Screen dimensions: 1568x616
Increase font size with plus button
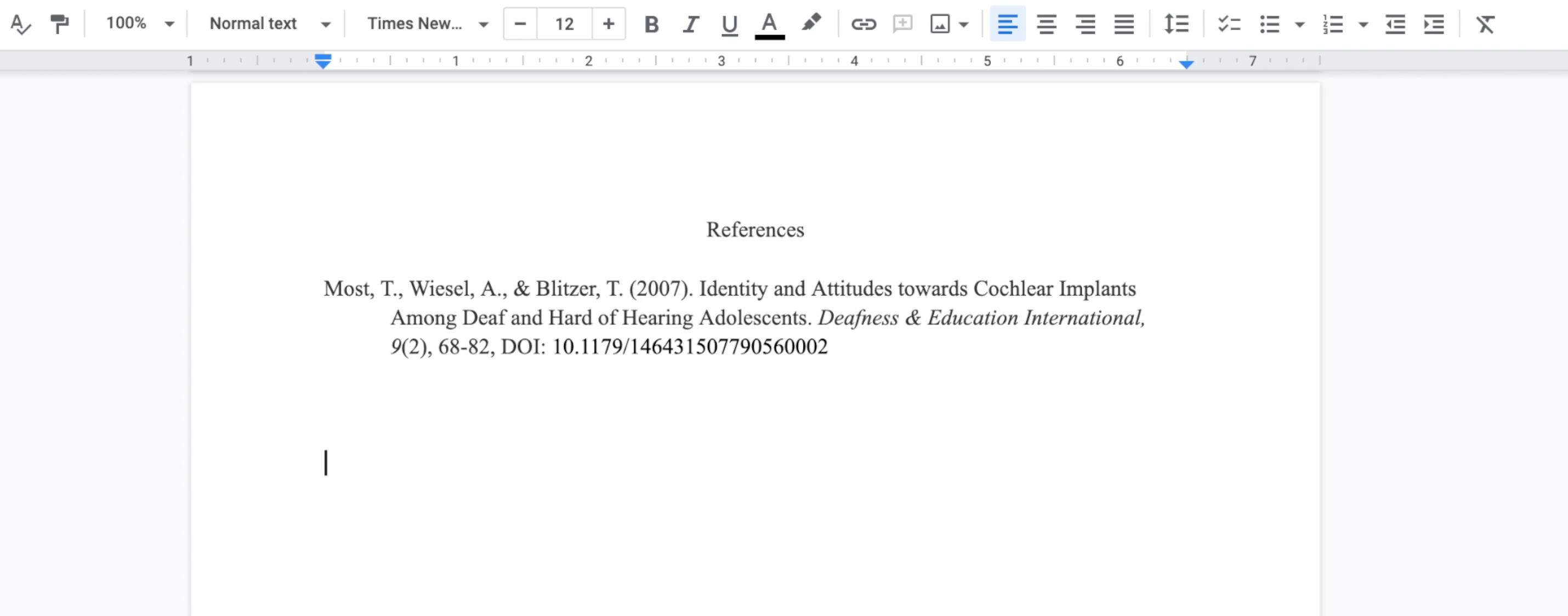tap(608, 24)
